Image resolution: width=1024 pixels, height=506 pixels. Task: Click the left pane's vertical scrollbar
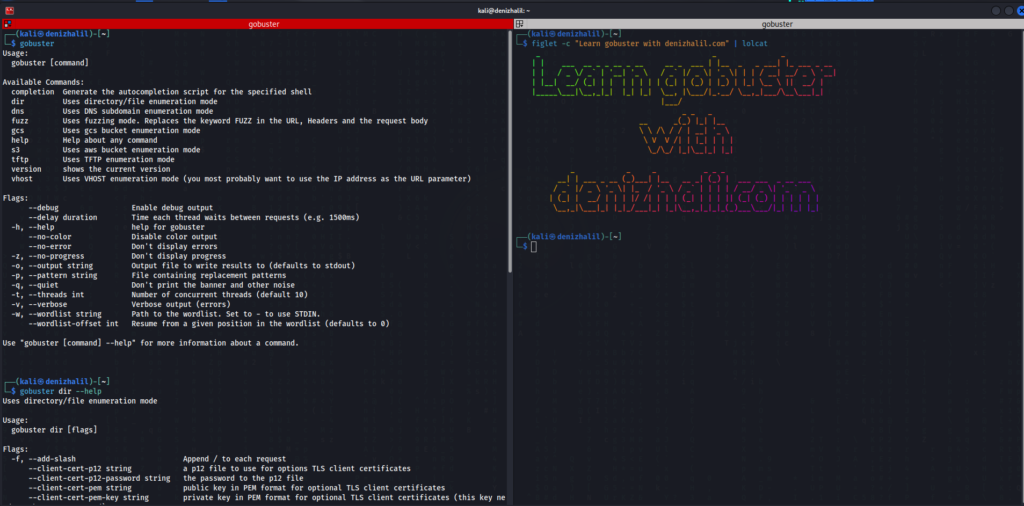tap(509, 150)
